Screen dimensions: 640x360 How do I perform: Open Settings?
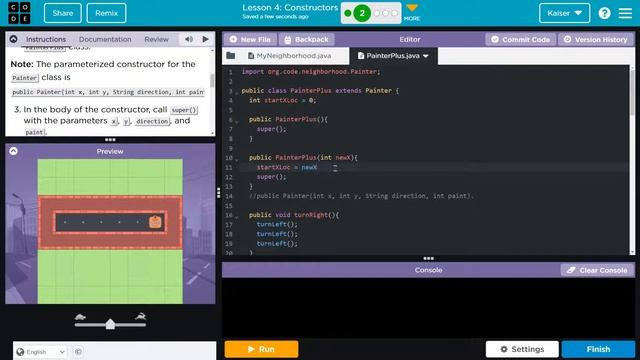(x=522, y=349)
